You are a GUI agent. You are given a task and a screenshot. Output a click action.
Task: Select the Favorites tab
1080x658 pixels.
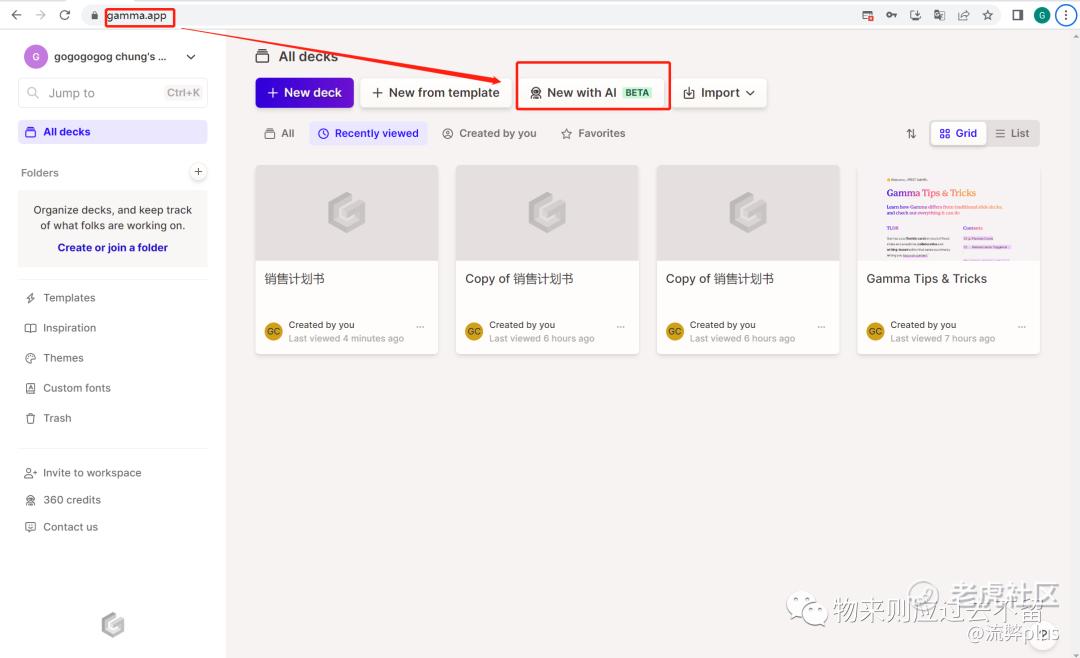pos(593,133)
